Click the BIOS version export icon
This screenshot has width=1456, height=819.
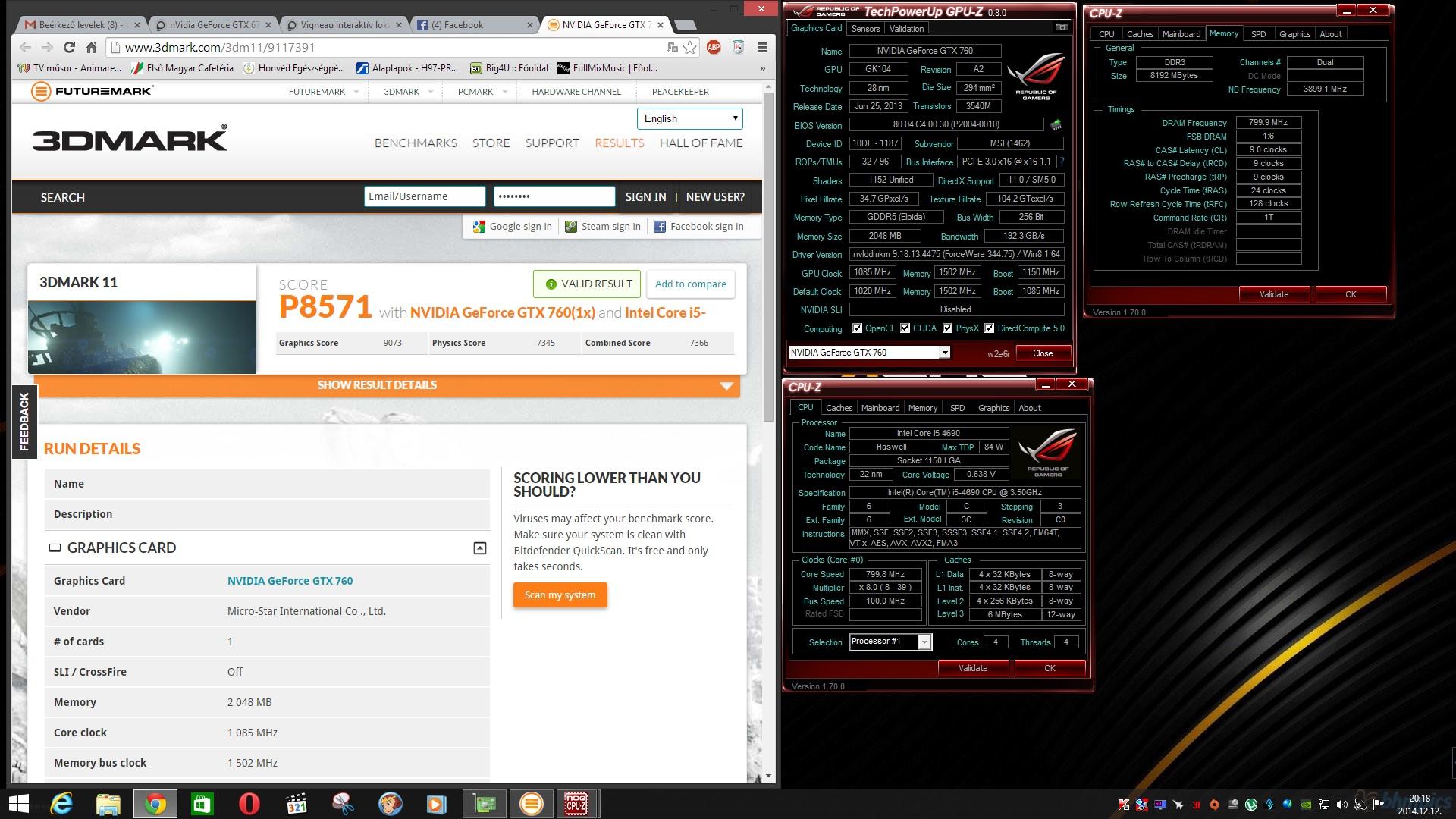(1056, 124)
